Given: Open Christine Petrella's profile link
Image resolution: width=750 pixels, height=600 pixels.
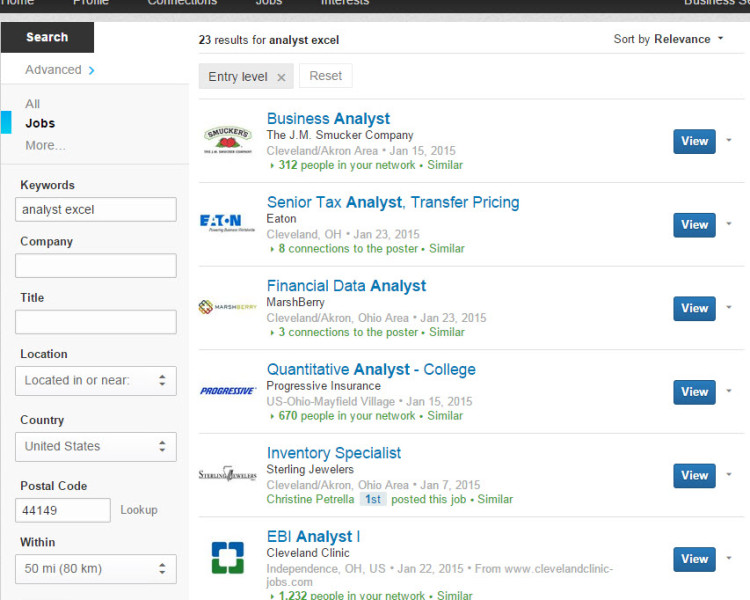Looking at the screenshot, I should coord(310,500).
